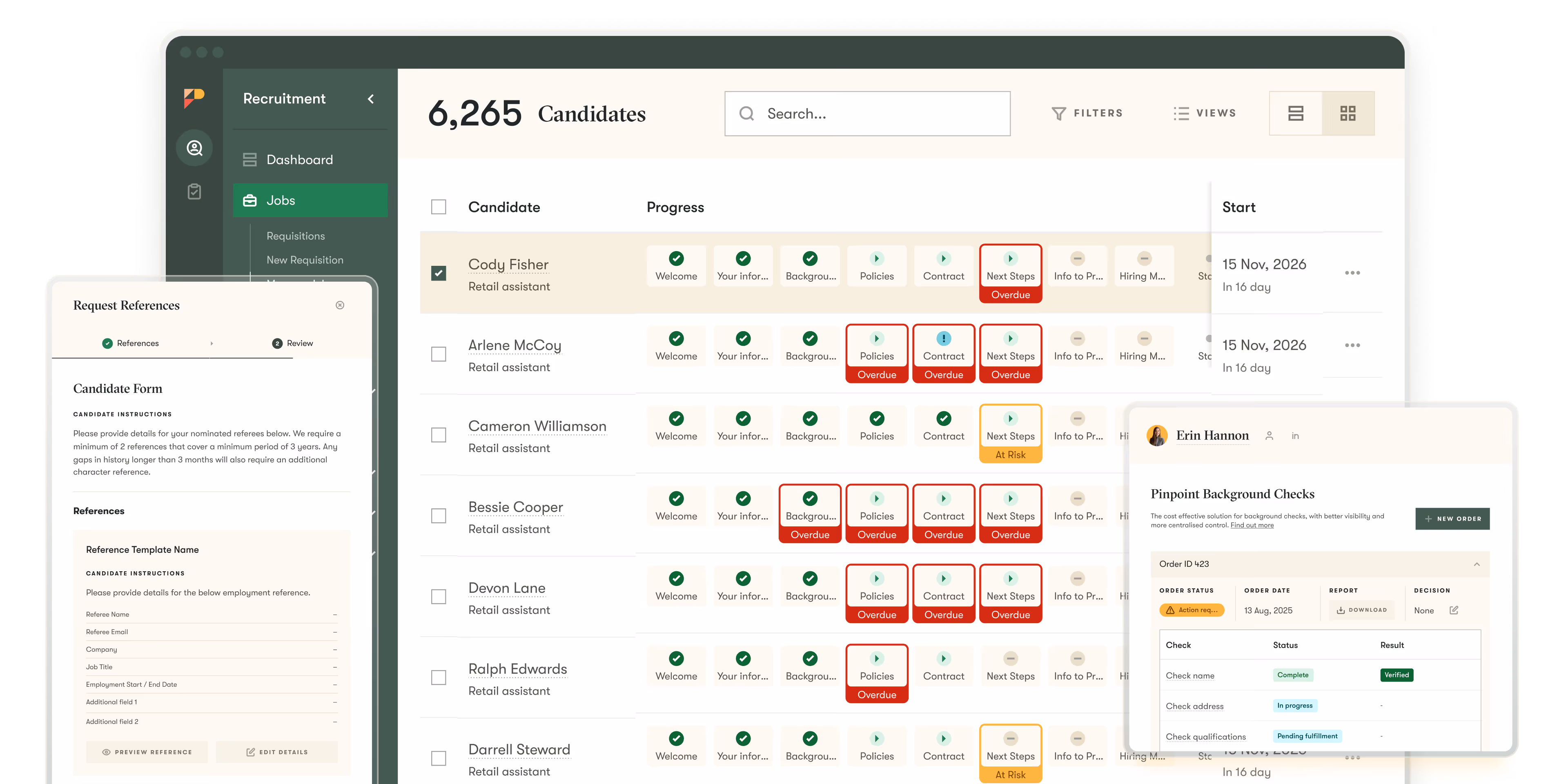Click the Action required status badge
Image resolution: width=1568 pixels, height=784 pixels.
[x=1191, y=610]
